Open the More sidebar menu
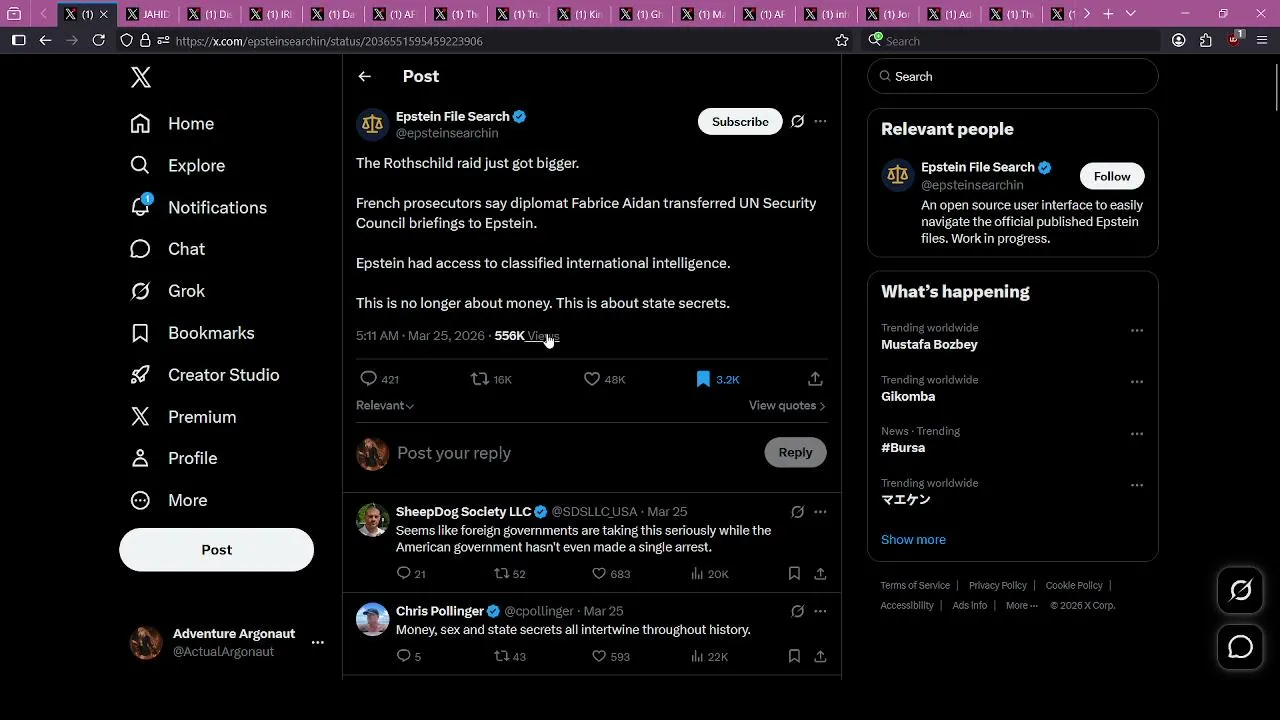 169,500
